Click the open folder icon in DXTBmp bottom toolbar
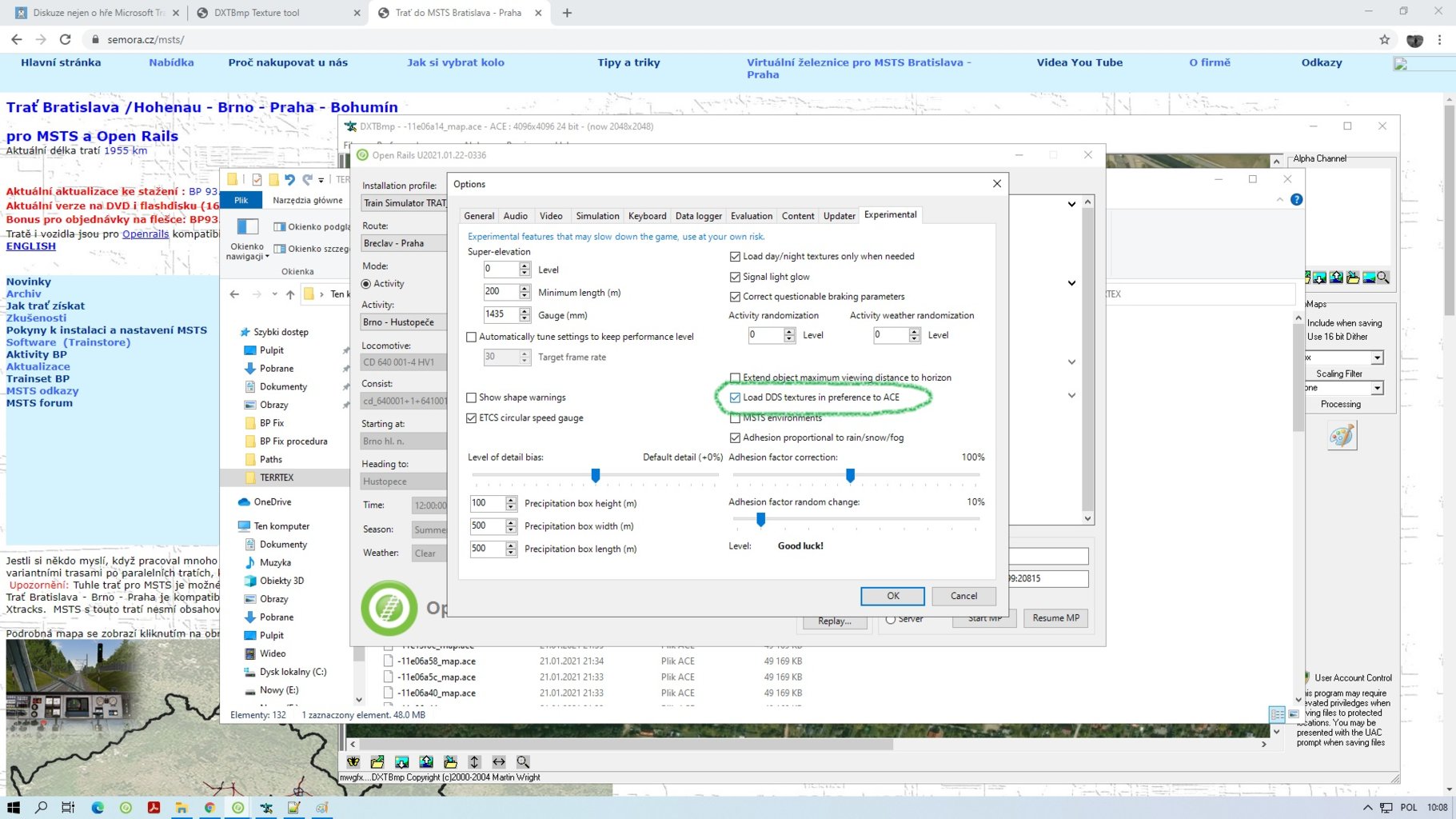The width and height of the screenshot is (1456, 819). (x=377, y=762)
